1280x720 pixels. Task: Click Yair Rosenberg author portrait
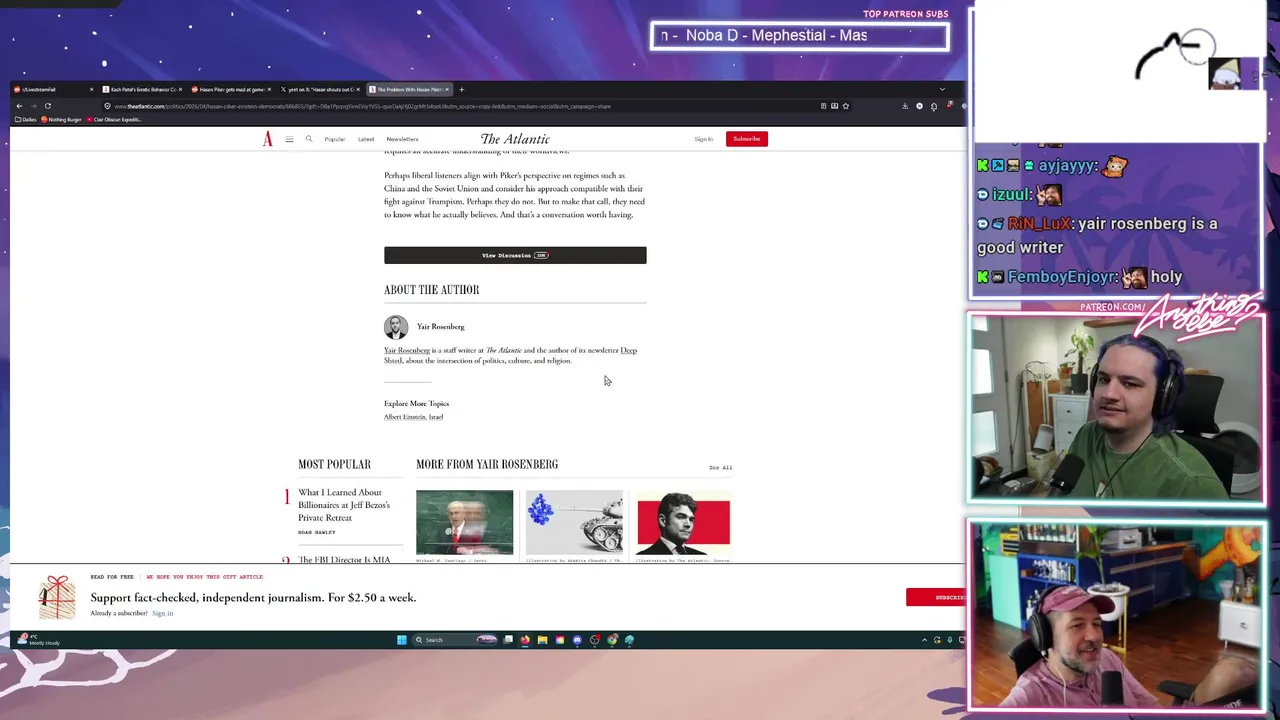396,327
